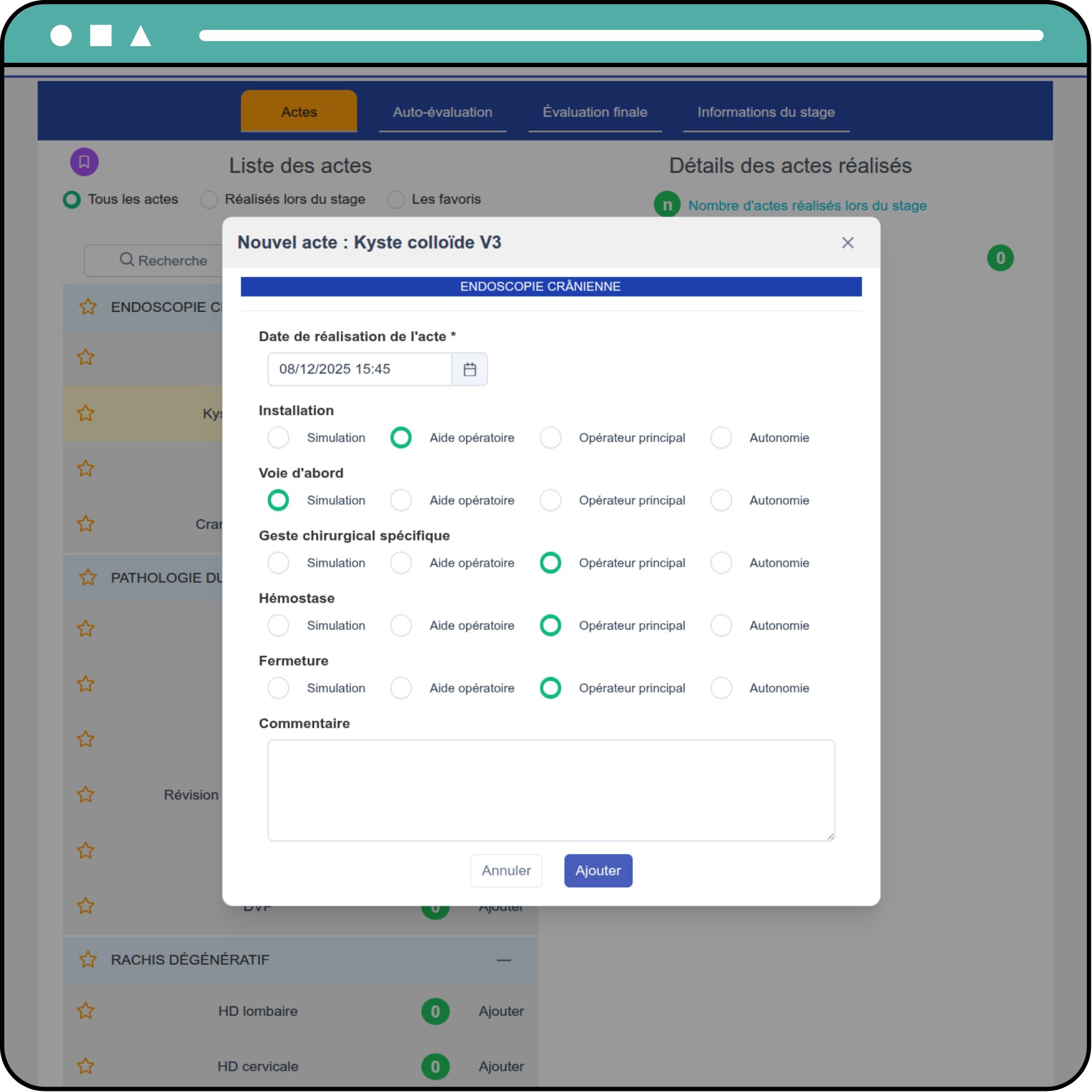
Task: Open the Informations du stage tab
Action: coord(766,112)
